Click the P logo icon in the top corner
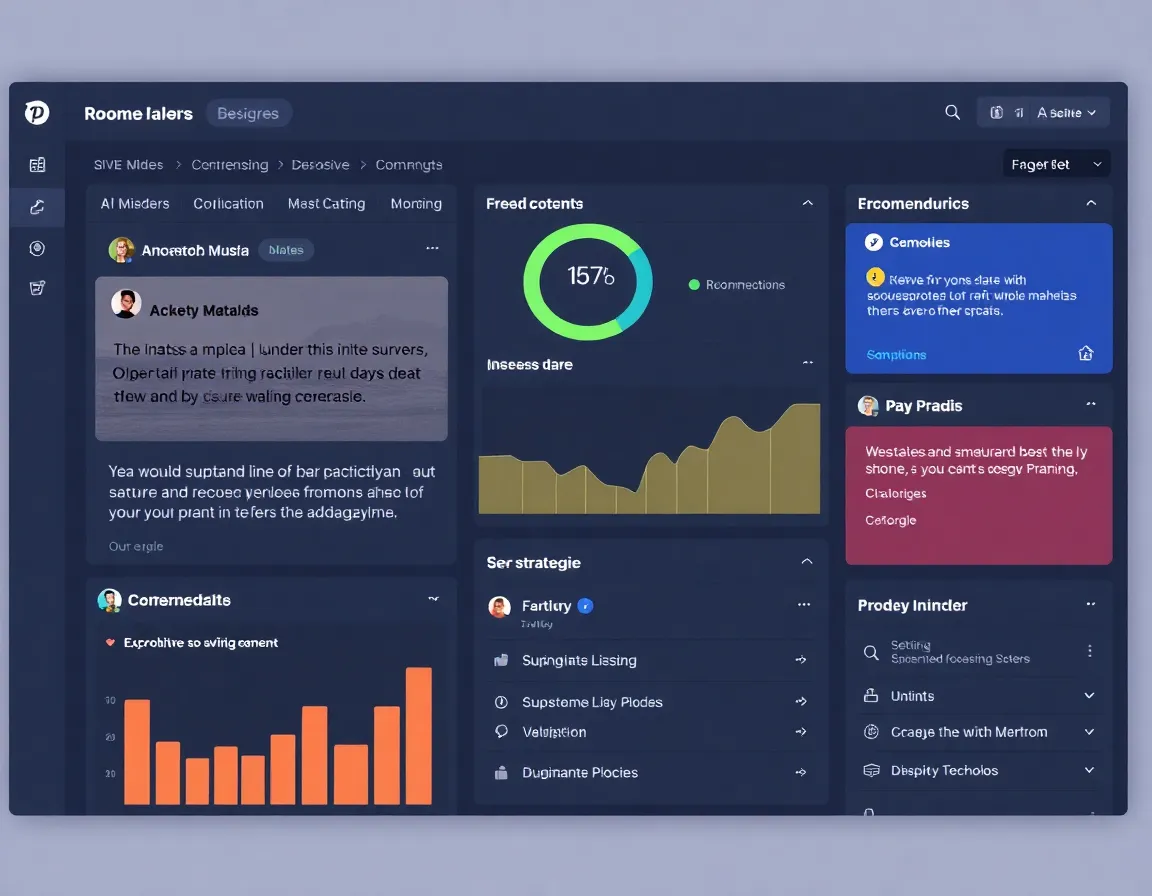 (37, 112)
